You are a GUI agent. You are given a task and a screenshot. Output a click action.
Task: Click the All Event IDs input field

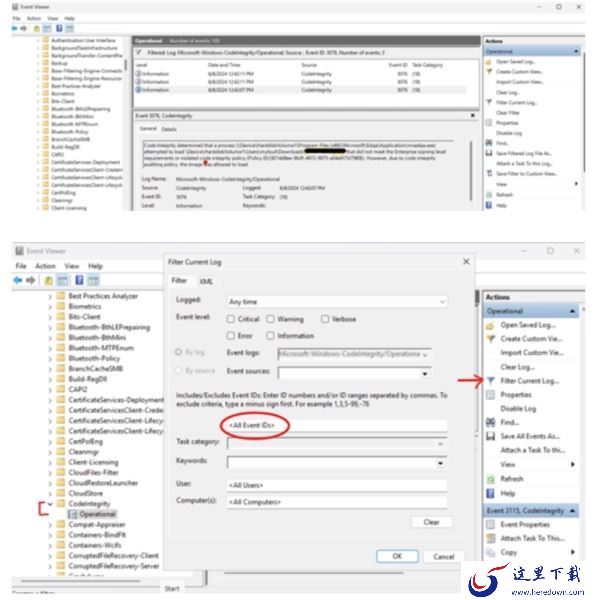[x=337, y=425]
